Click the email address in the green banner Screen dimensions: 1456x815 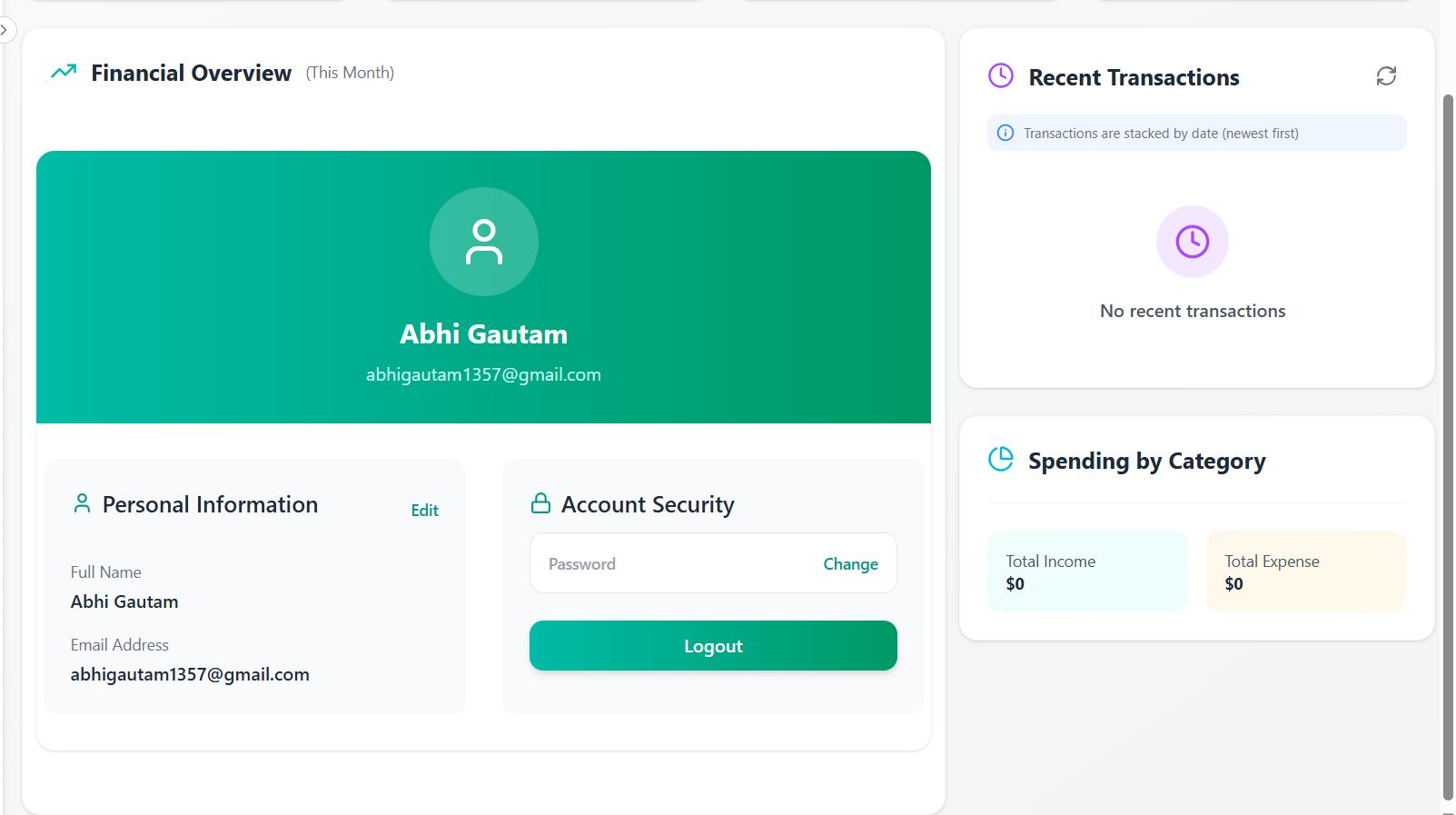click(x=483, y=374)
